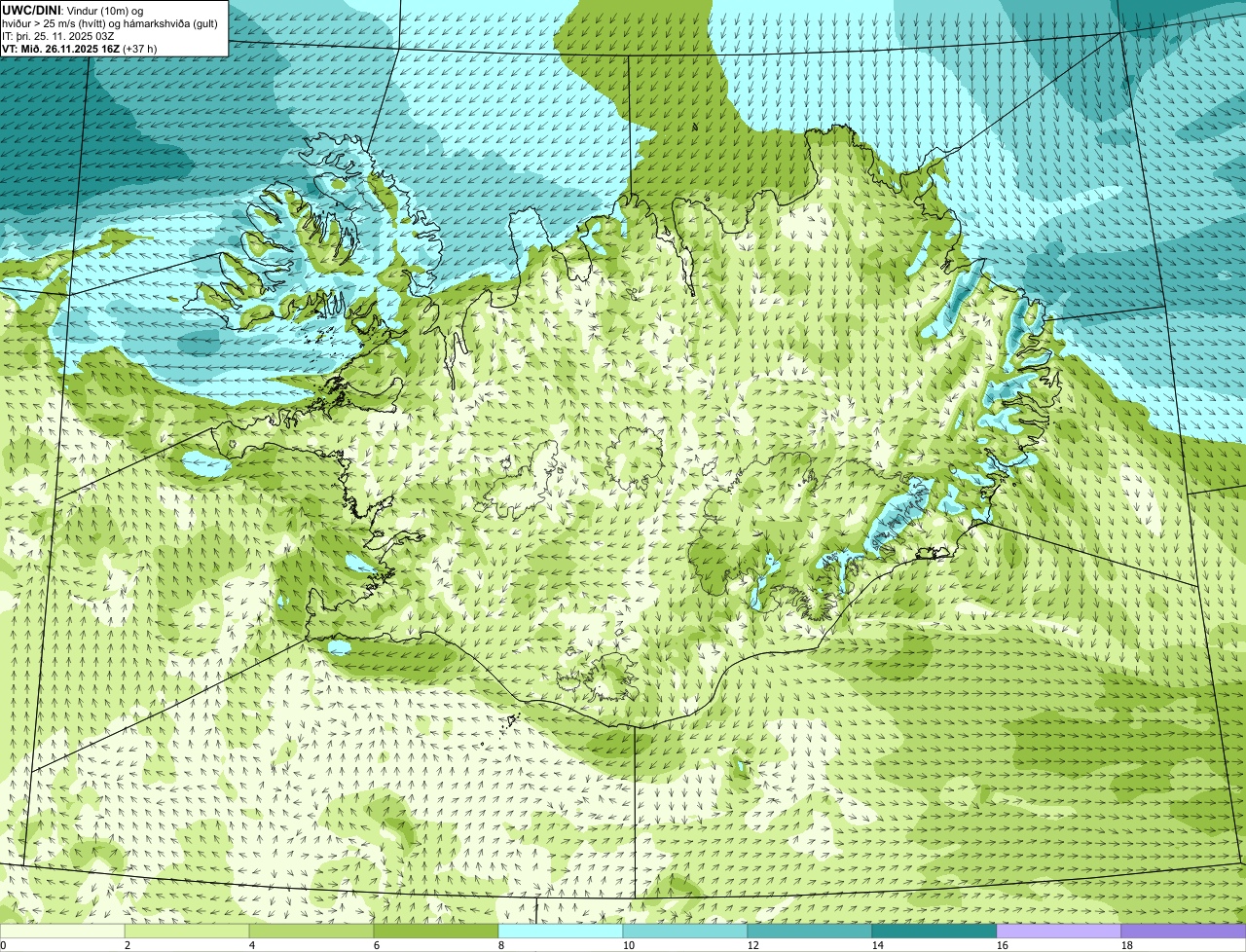This screenshot has height=952, width=1246.
Task: Click the legend scale label '12'
Action: (x=753, y=945)
